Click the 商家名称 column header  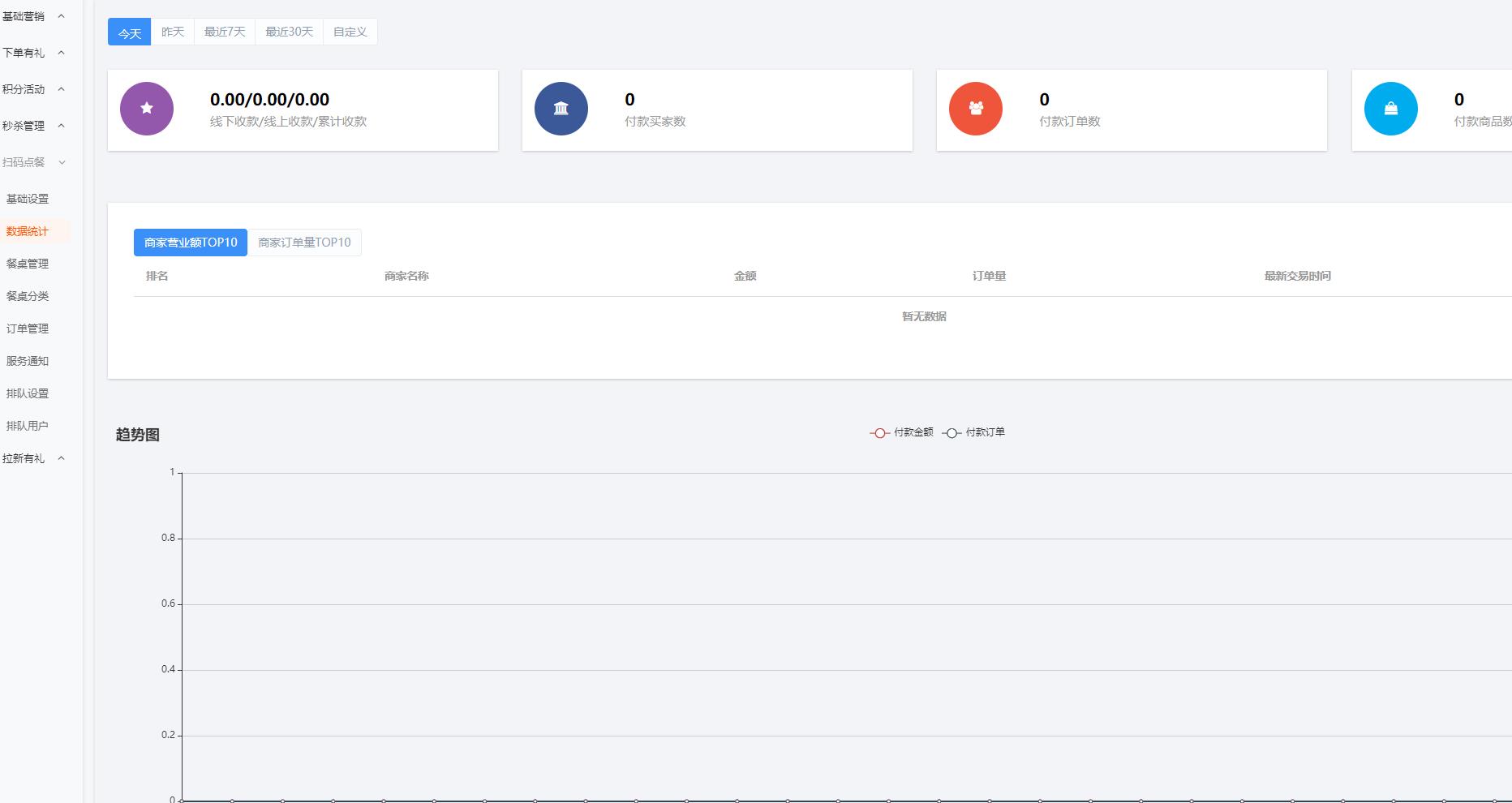(406, 276)
